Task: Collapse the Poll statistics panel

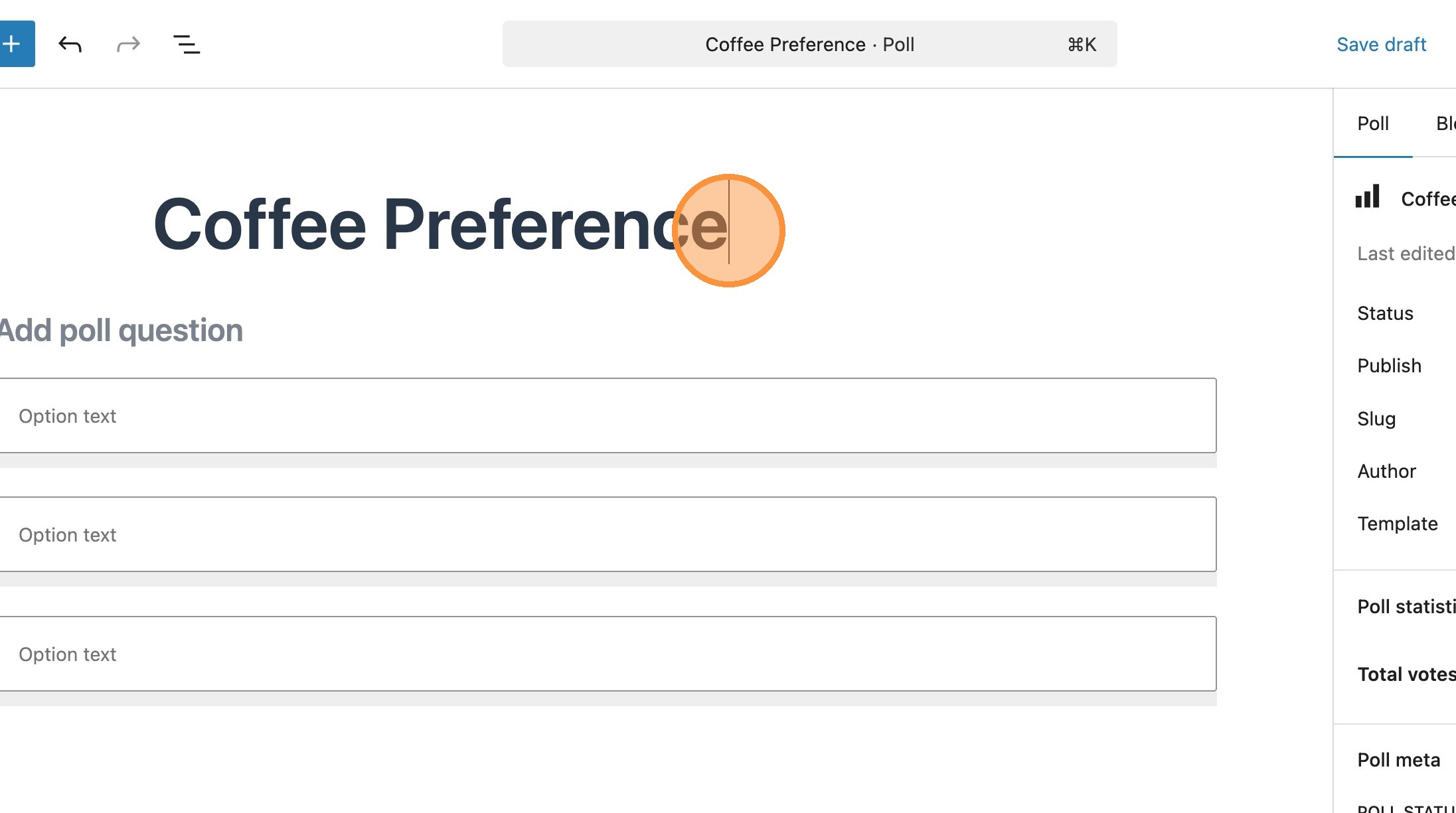Action: 1406,607
